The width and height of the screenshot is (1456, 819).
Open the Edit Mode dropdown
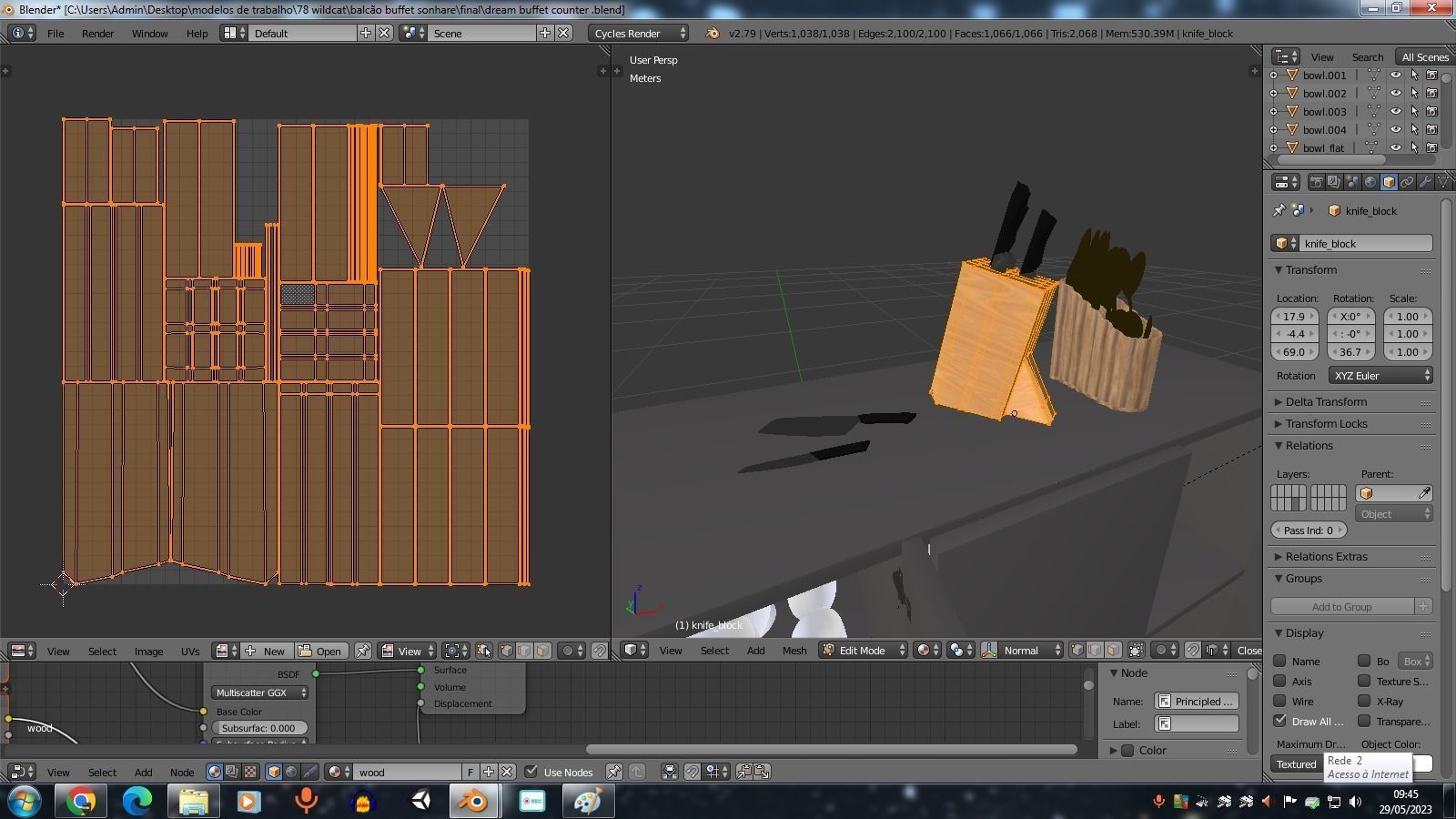click(863, 651)
